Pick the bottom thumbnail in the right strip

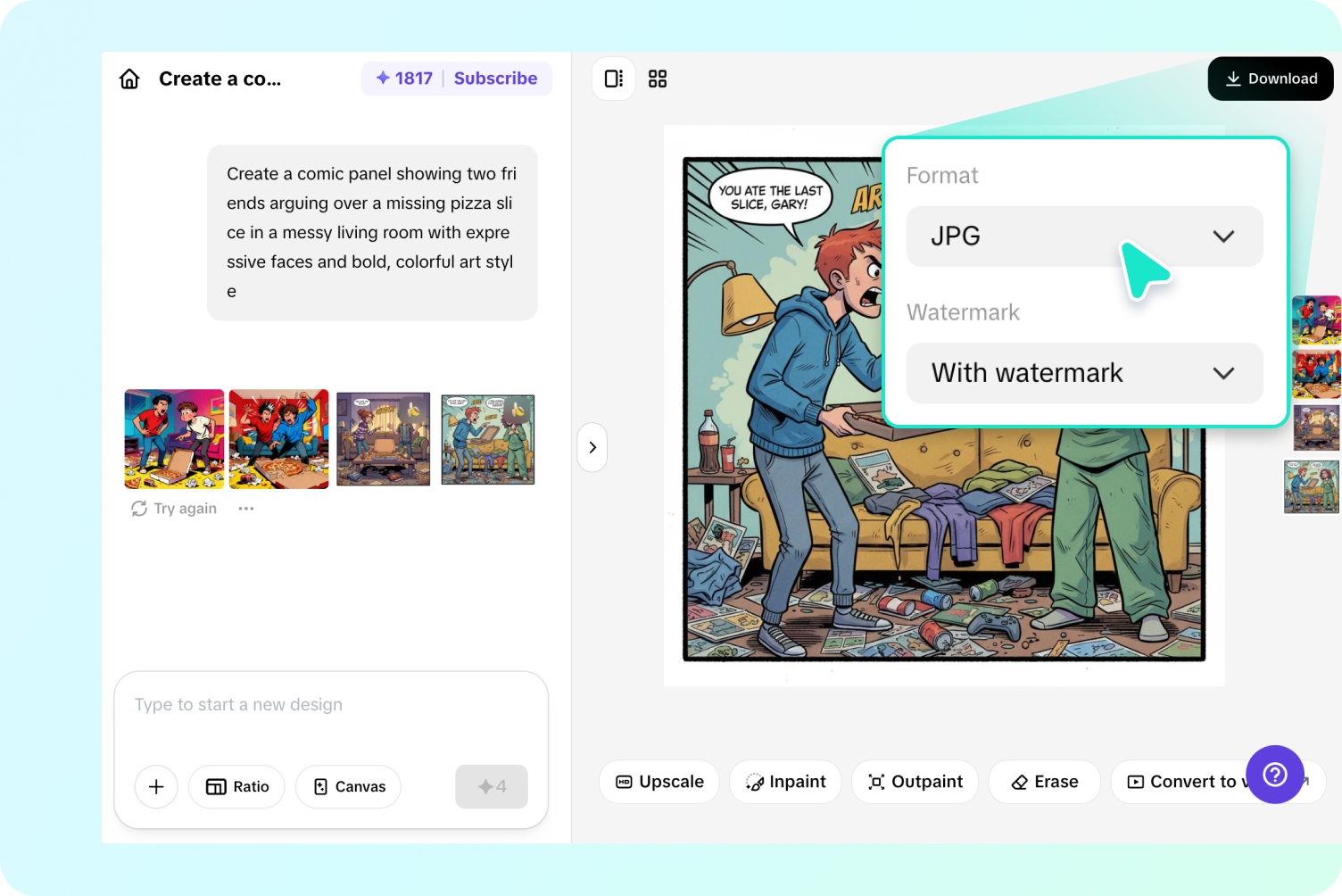click(x=1312, y=486)
